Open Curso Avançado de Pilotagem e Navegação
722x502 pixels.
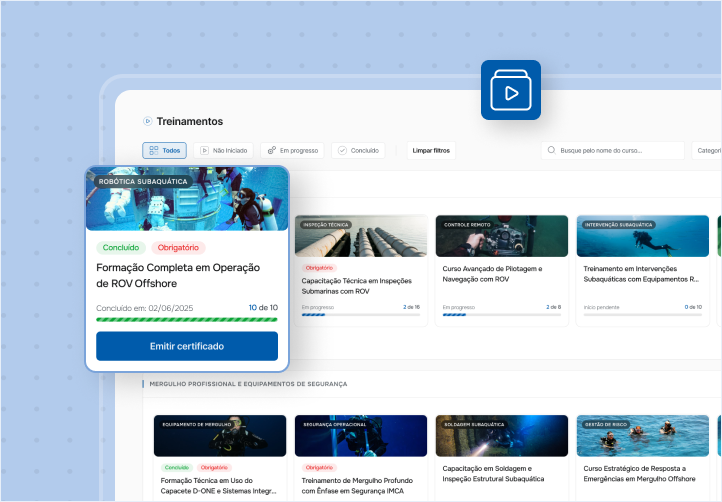pos(492,274)
